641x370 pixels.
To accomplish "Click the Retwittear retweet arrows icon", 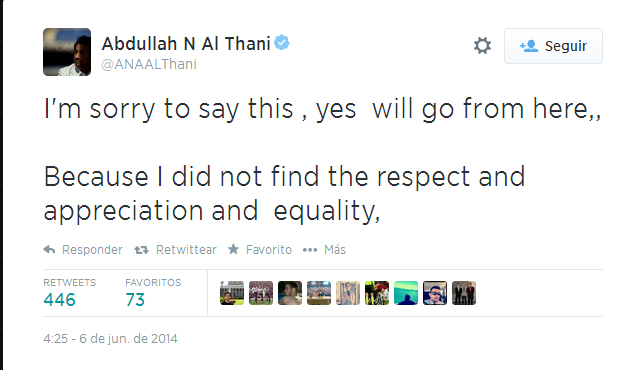I will pyautogui.click(x=141, y=249).
